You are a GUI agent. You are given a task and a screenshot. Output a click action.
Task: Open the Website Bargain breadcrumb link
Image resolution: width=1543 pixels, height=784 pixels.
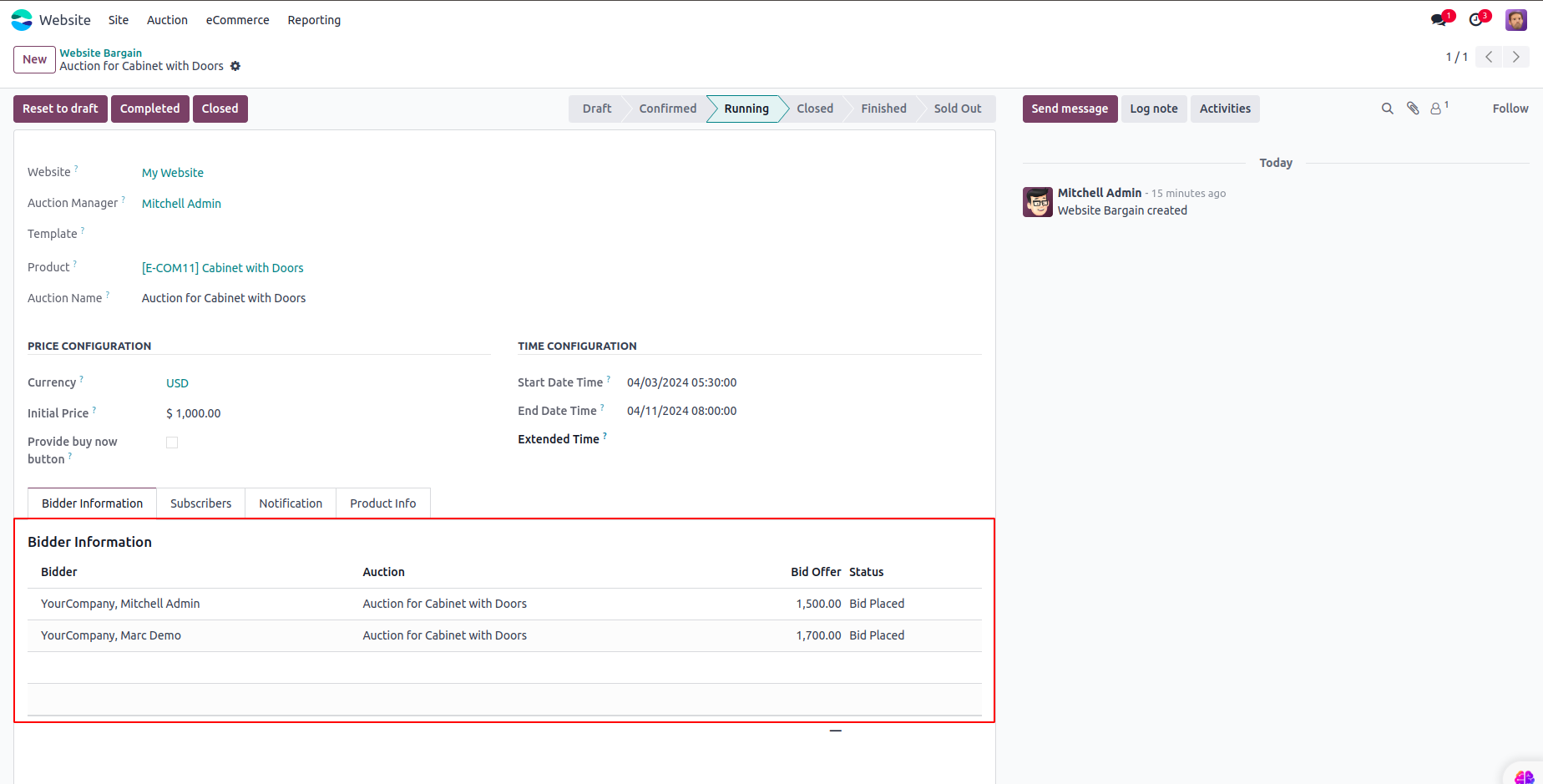[101, 53]
